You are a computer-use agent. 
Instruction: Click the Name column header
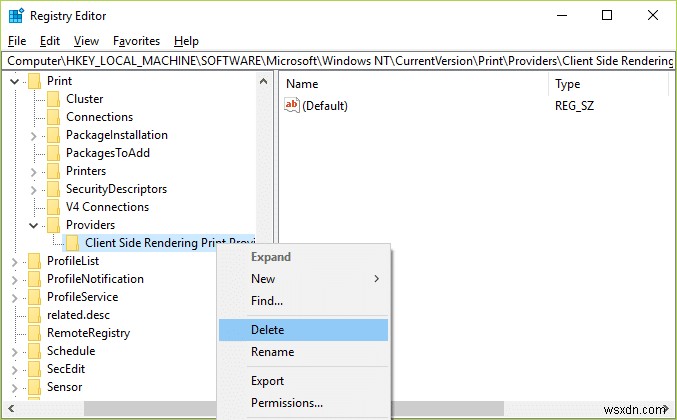click(x=302, y=84)
